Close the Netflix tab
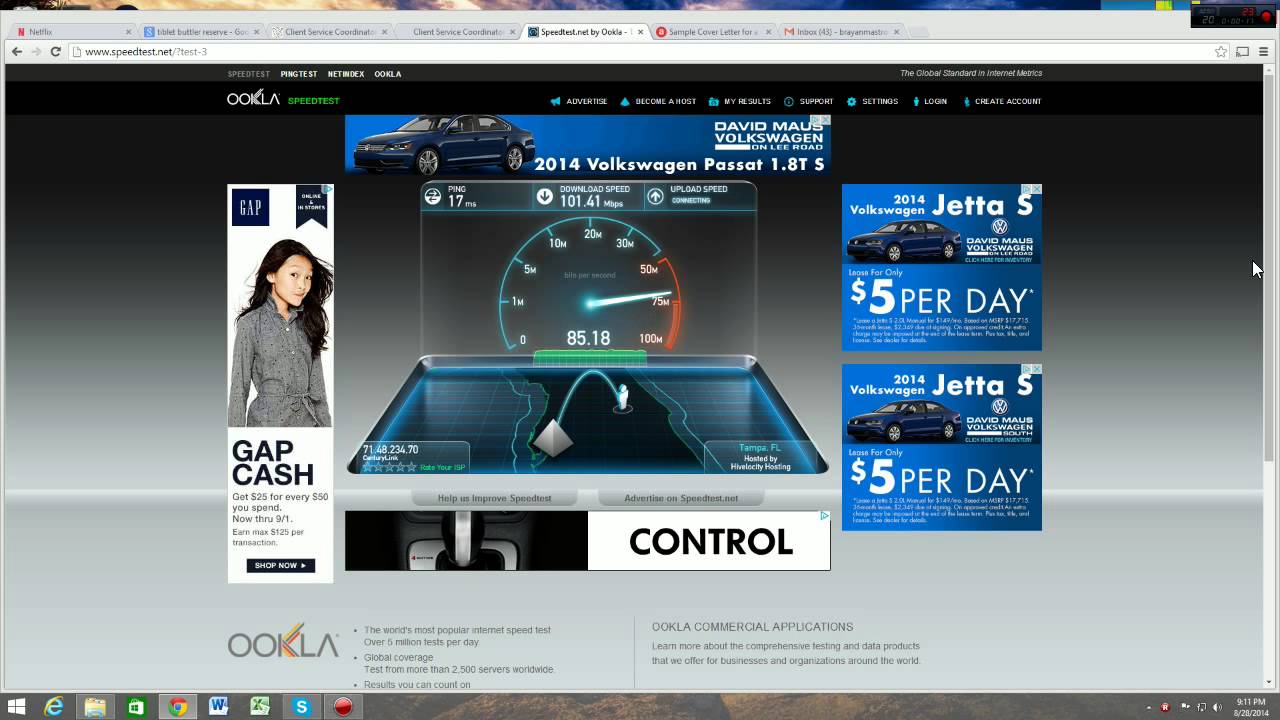 click(x=128, y=32)
